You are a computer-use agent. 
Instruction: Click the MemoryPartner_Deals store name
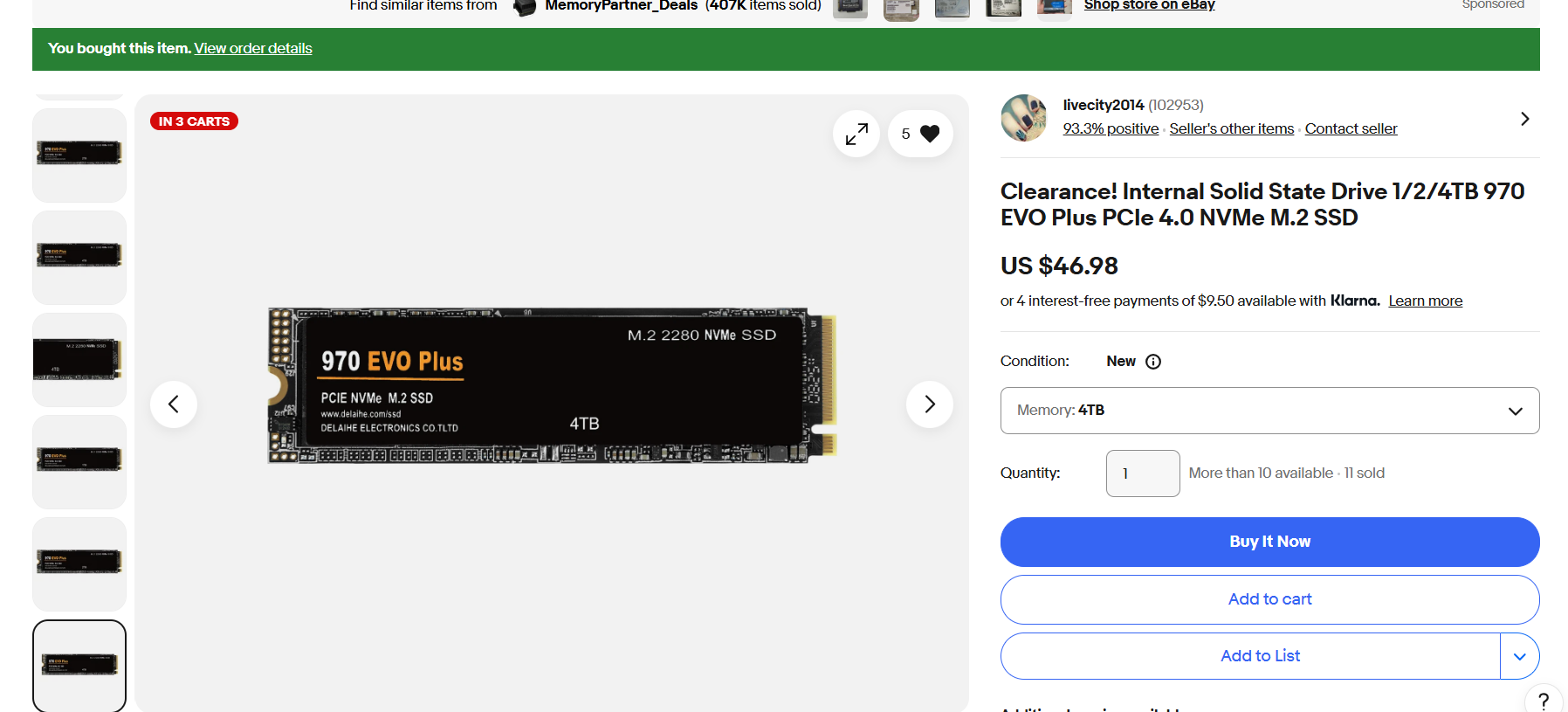tap(621, 6)
